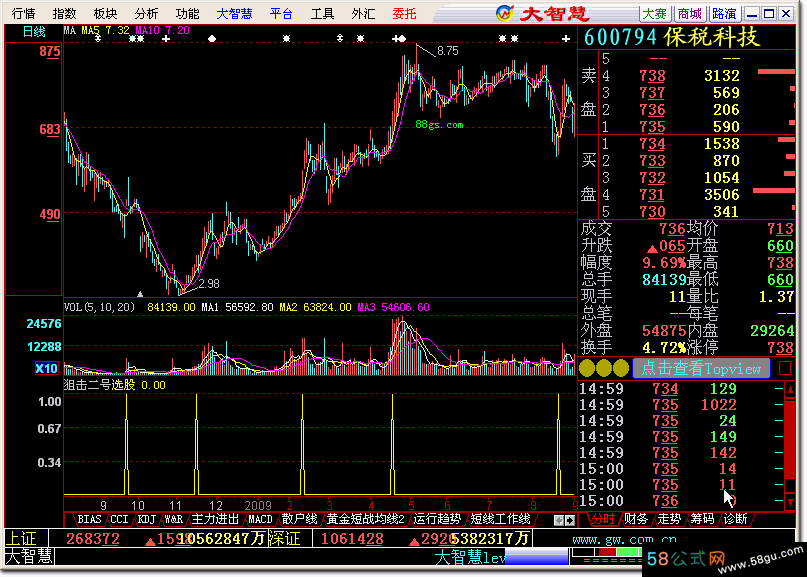Click buy level 1 price 734
Image resolution: width=807 pixels, height=577 pixels.
[x=652, y=144]
